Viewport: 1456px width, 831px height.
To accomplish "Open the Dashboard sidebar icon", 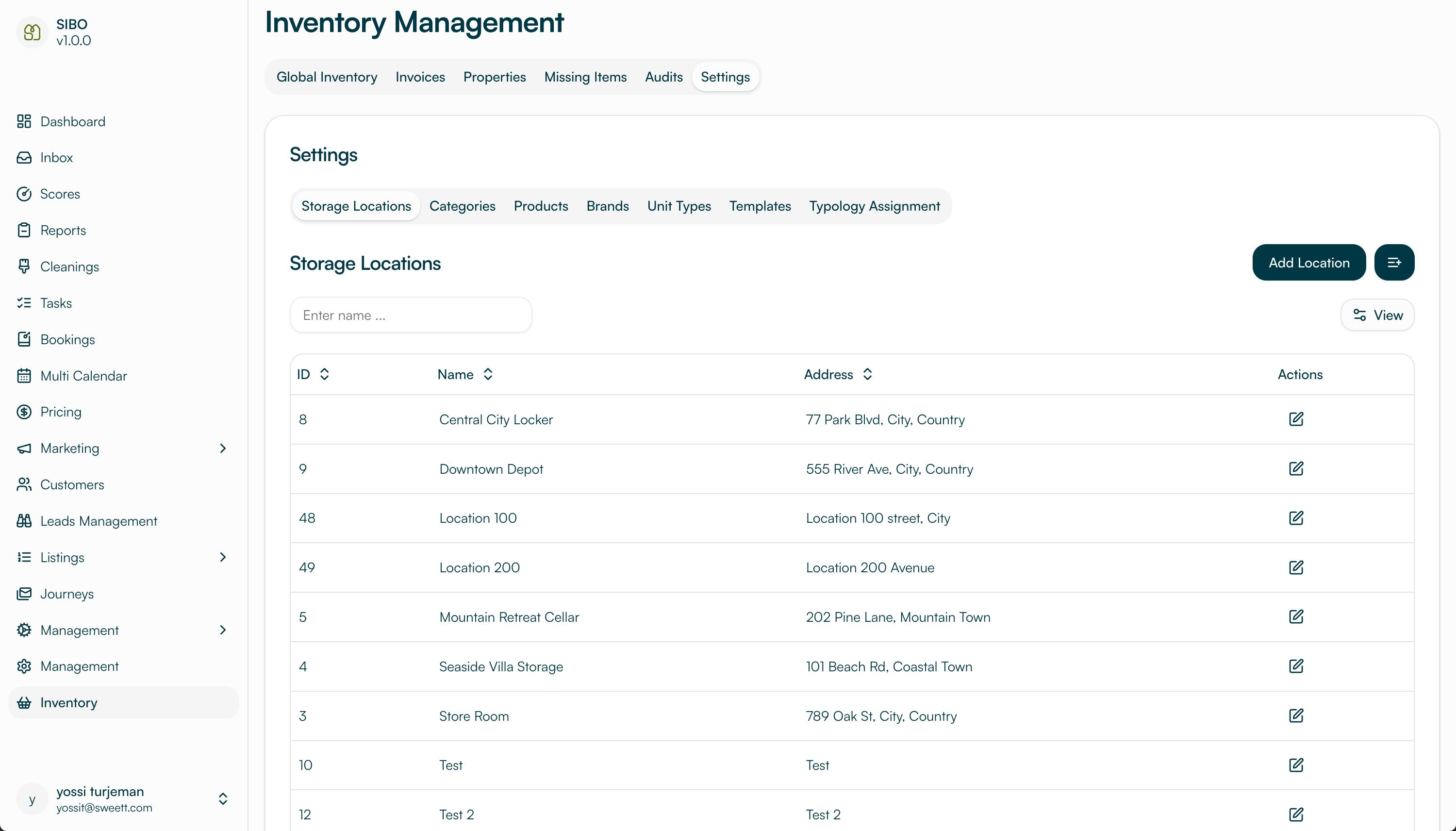I will [x=25, y=121].
